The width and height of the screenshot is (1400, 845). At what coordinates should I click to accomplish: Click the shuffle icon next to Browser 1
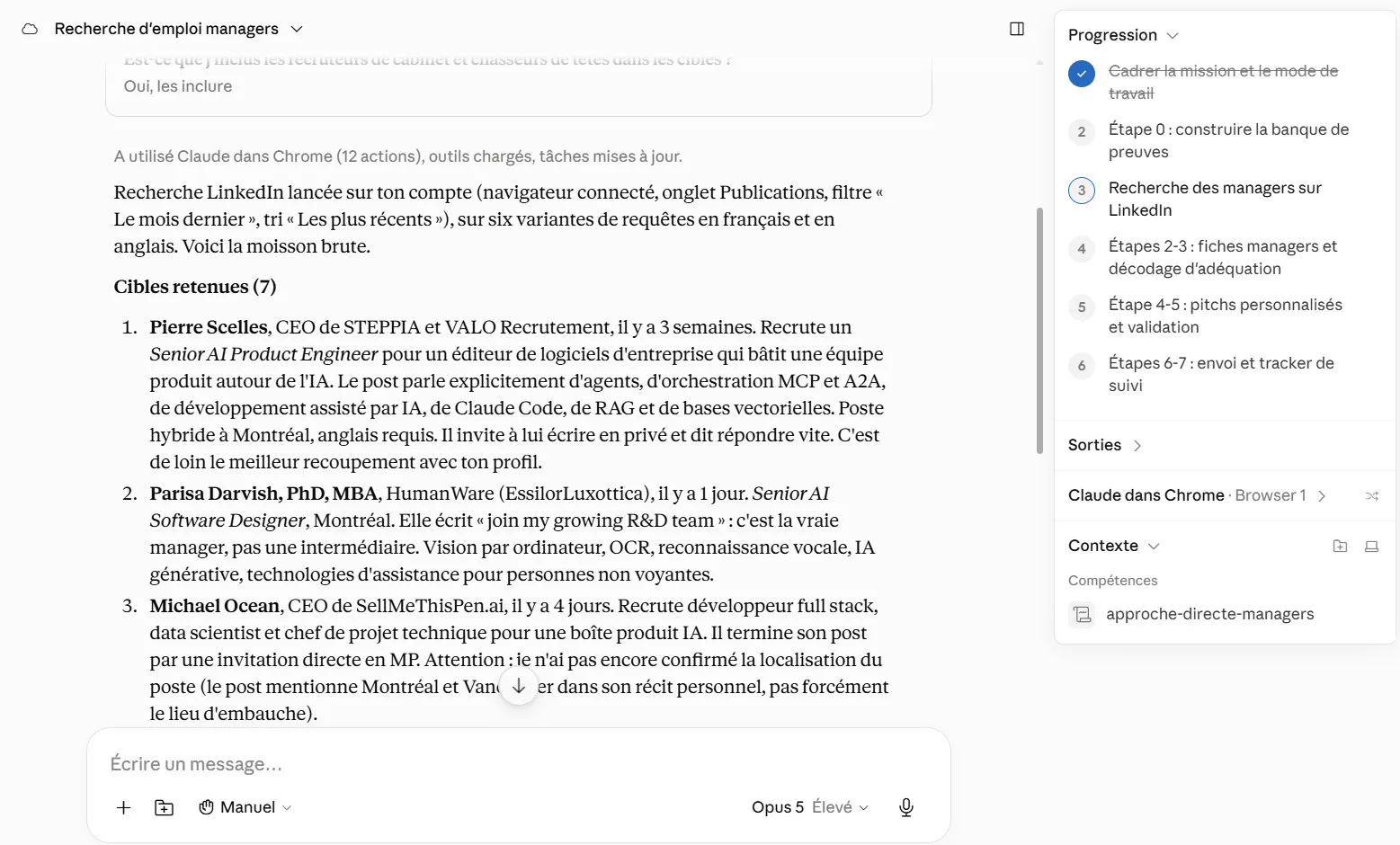coord(1372,495)
